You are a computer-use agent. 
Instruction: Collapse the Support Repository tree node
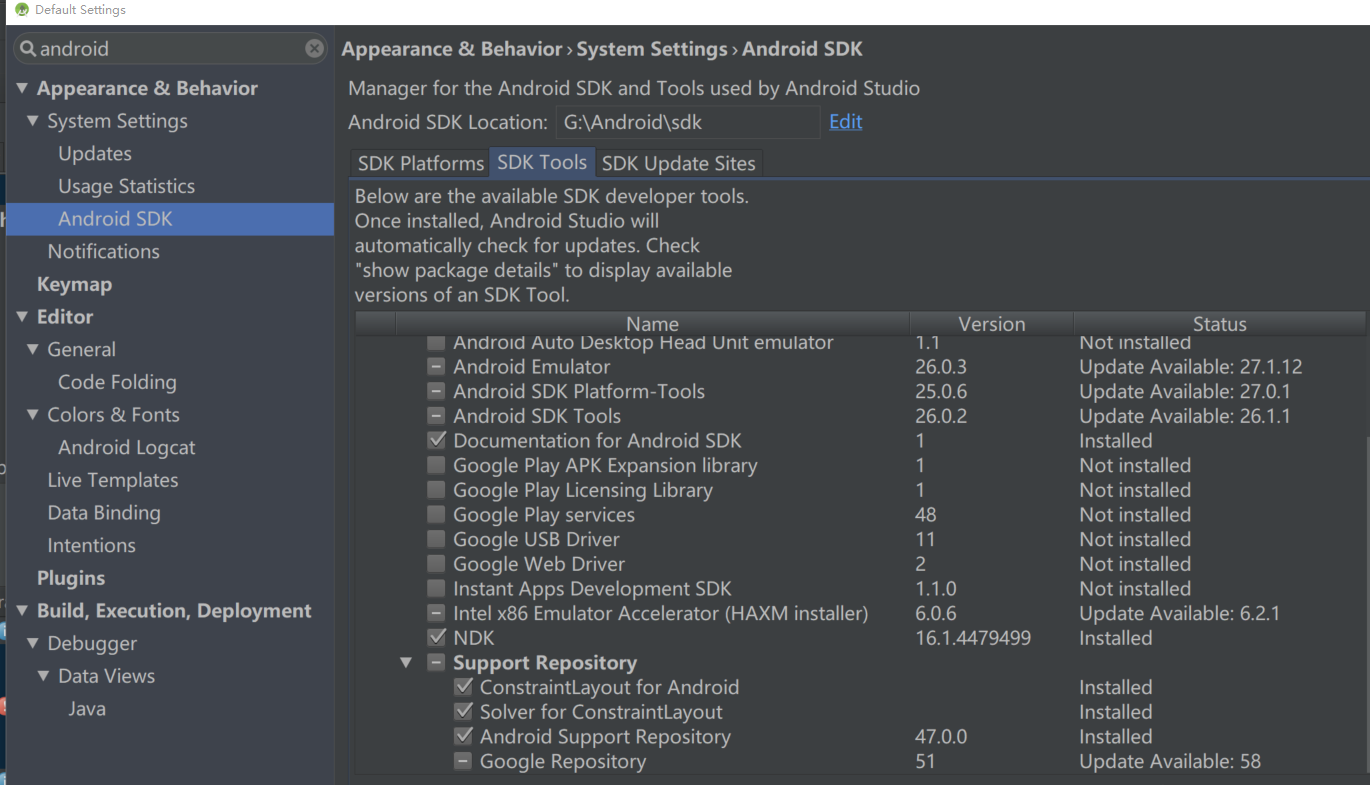coord(406,663)
